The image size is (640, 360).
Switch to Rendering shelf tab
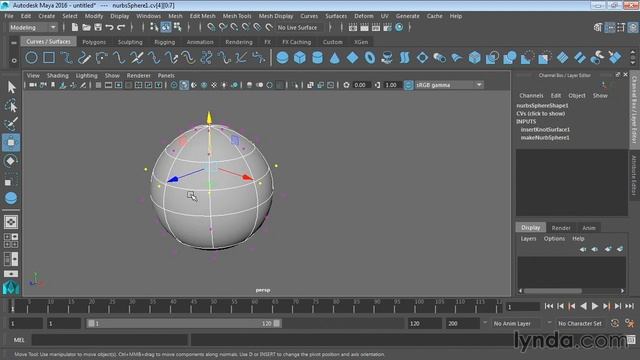(x=239, y=42)
